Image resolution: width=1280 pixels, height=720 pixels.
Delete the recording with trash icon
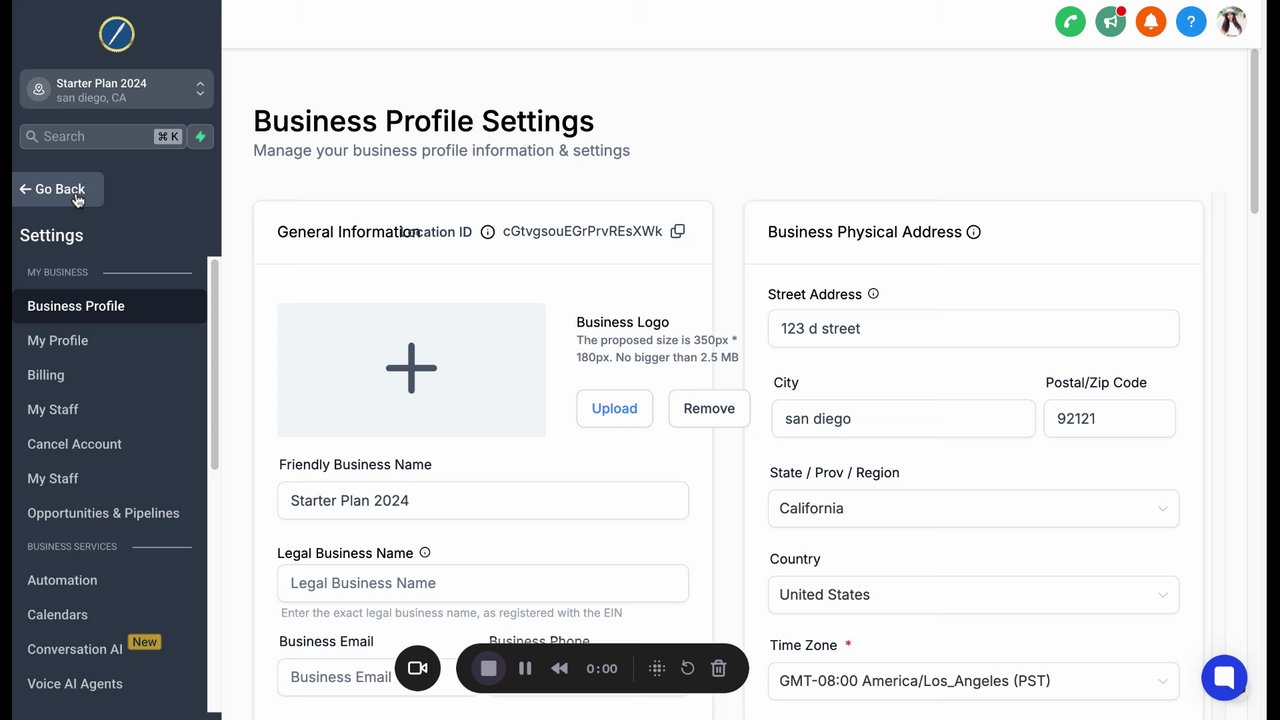tap(718, 669)
